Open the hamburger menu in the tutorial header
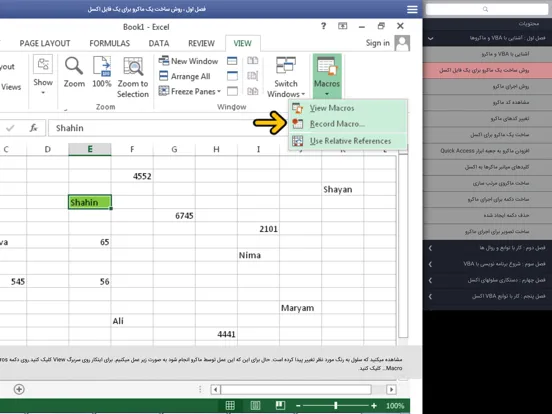This screenshot has height=414, width=552. (x=412, y=9)
